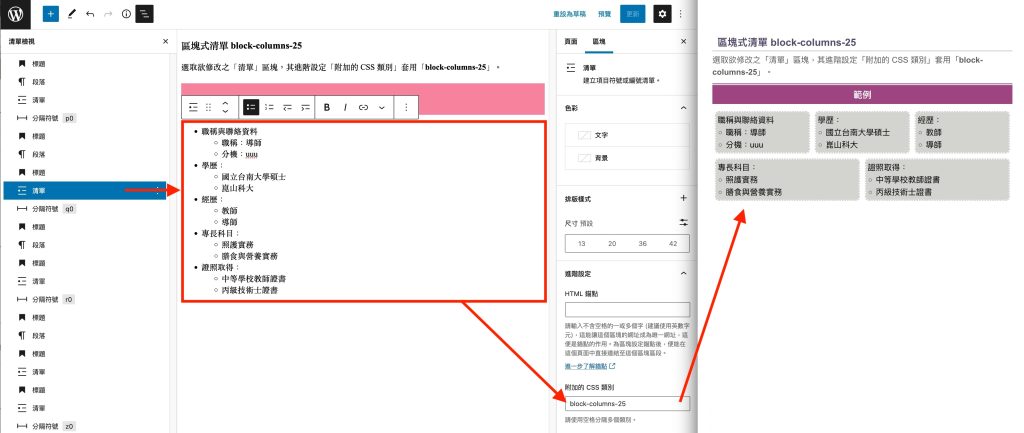Image resolution: width=1024 pixels, height=433 pixels.
Task: Open the top-right options menu
Action: point(681,14)
